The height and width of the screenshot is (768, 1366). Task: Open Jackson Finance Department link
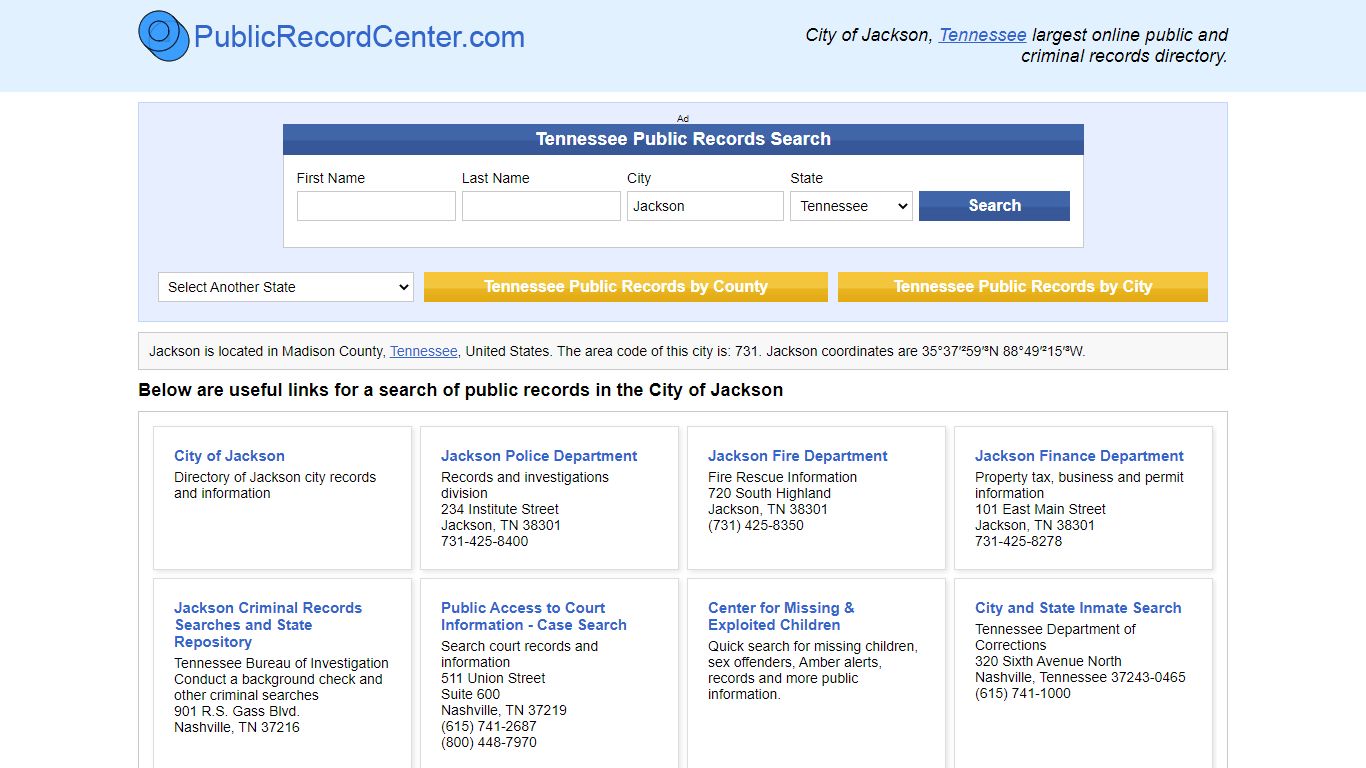click(x=1079, y=456)
